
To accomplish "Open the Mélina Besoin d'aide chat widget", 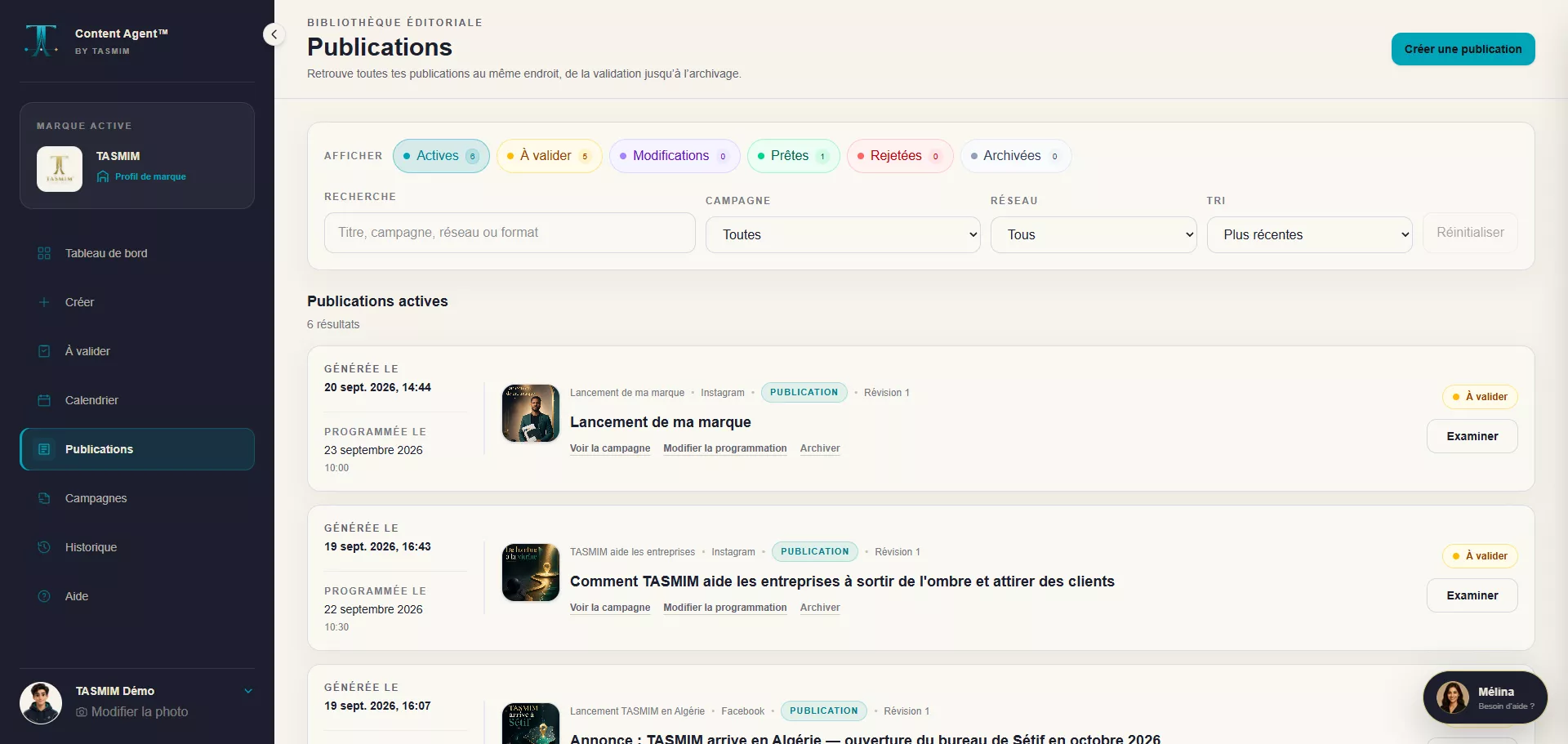I will [x=1485, y=697].
